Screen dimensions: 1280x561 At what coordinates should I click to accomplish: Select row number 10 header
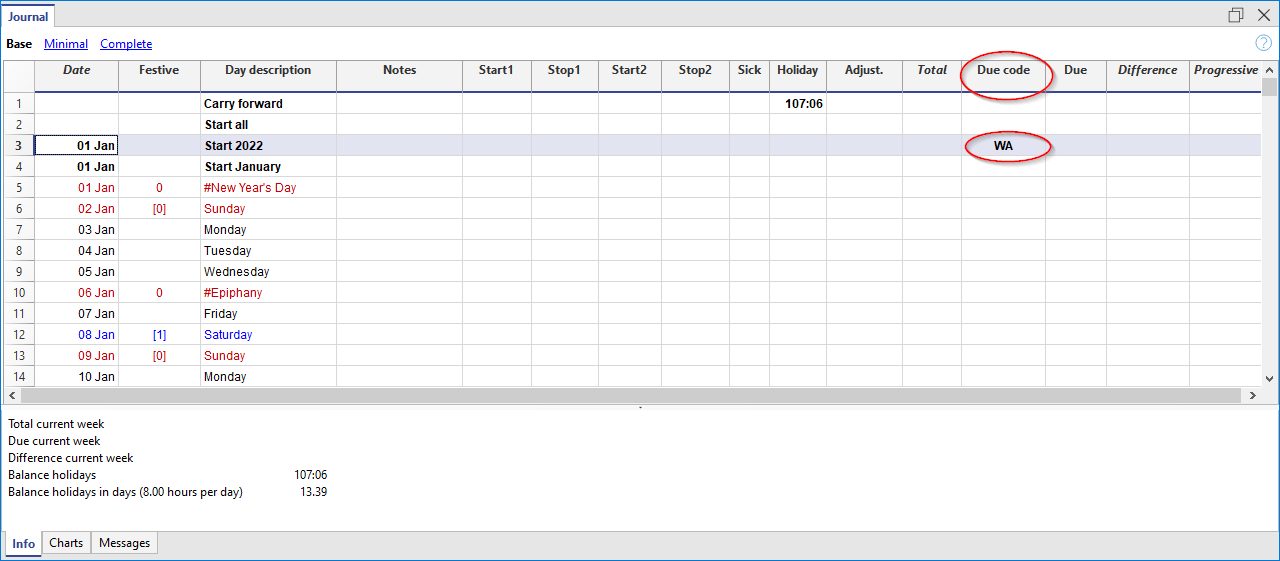(x=19, y=293)
